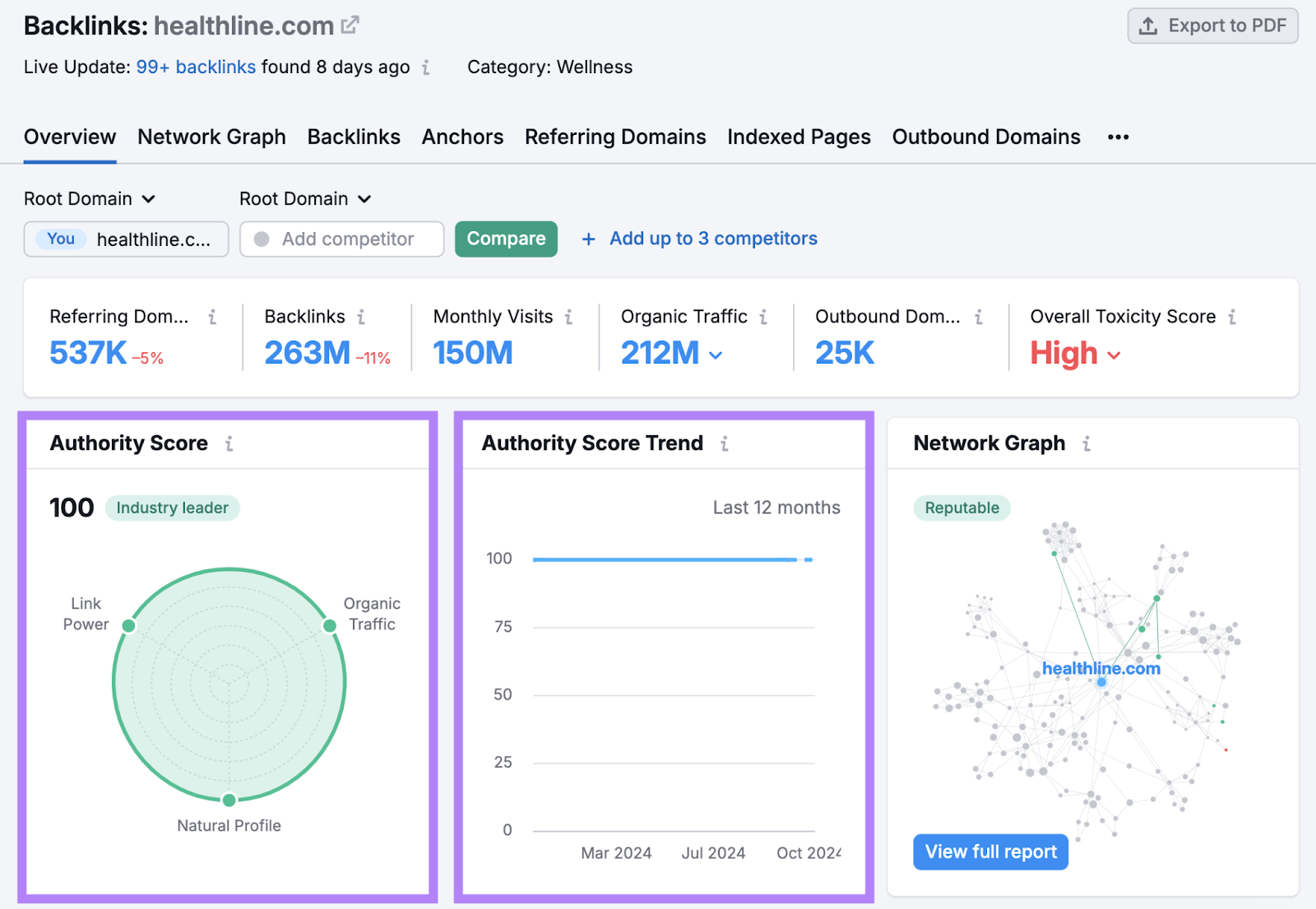Click the Network Graph panel info icon
Viewport: 1316px width, 909px height.
(x=1086, y=443)
